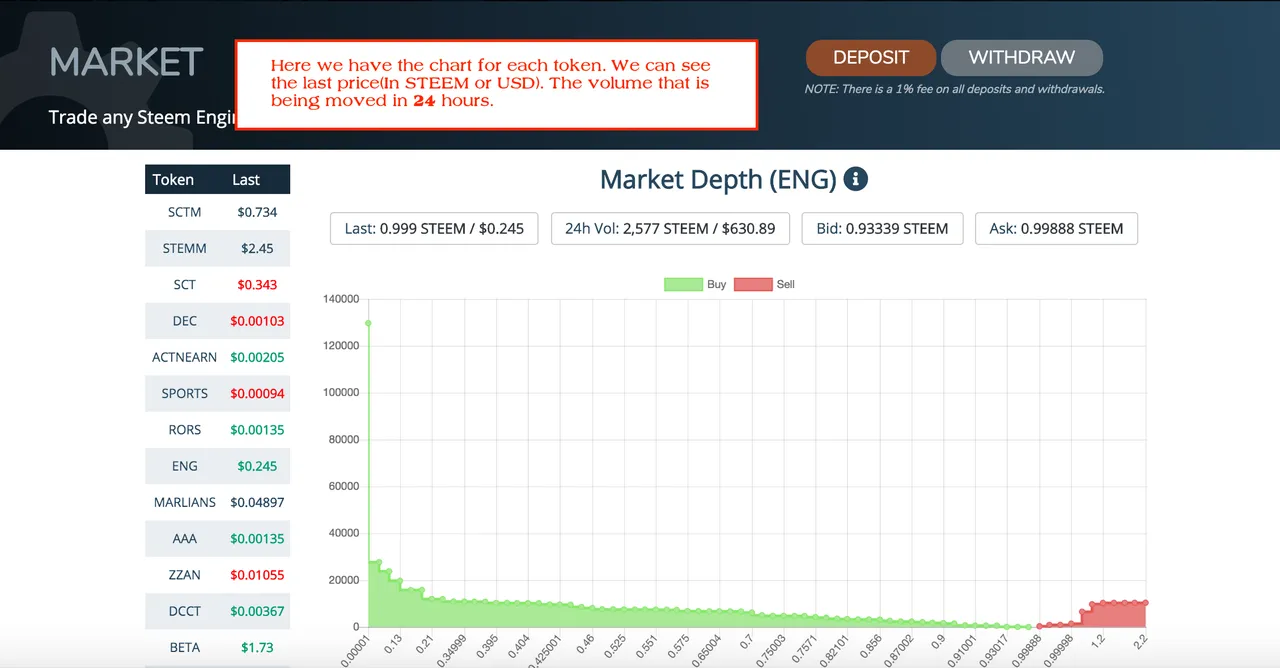Select the AAA token row

pyautogui.click(x=217, y=538)
